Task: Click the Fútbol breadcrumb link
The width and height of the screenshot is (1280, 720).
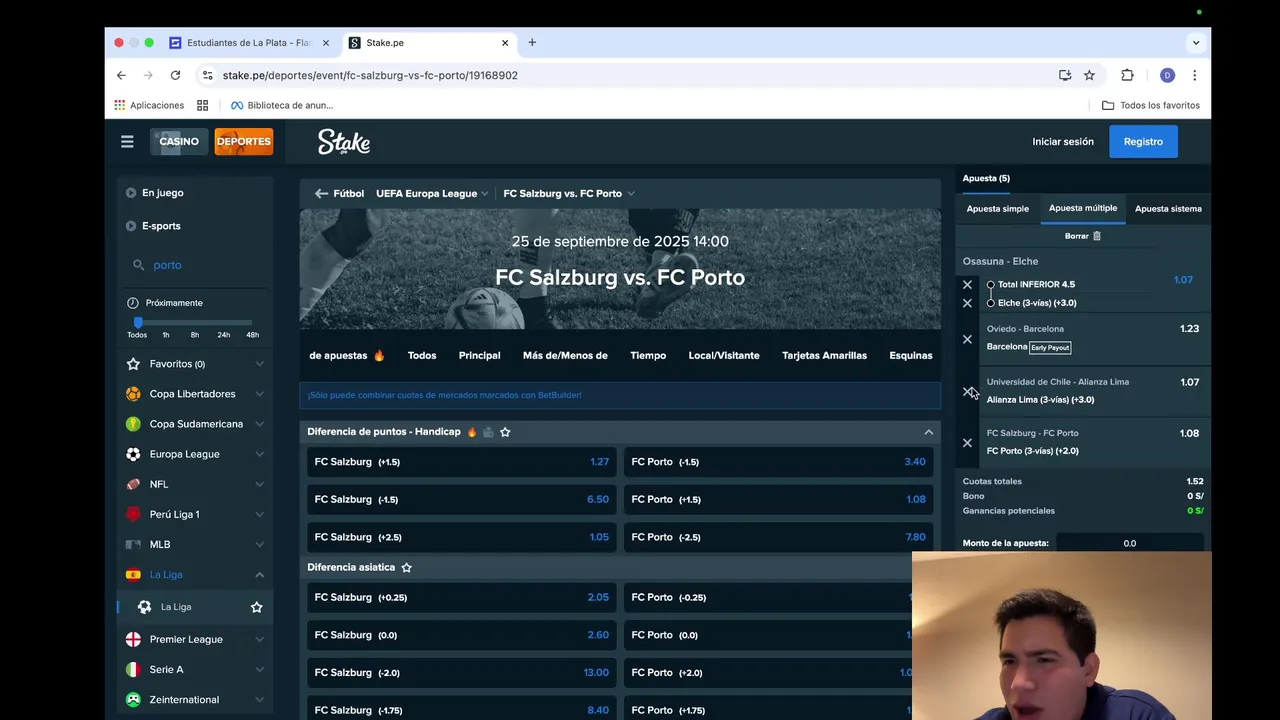Action: coord(349,194)
